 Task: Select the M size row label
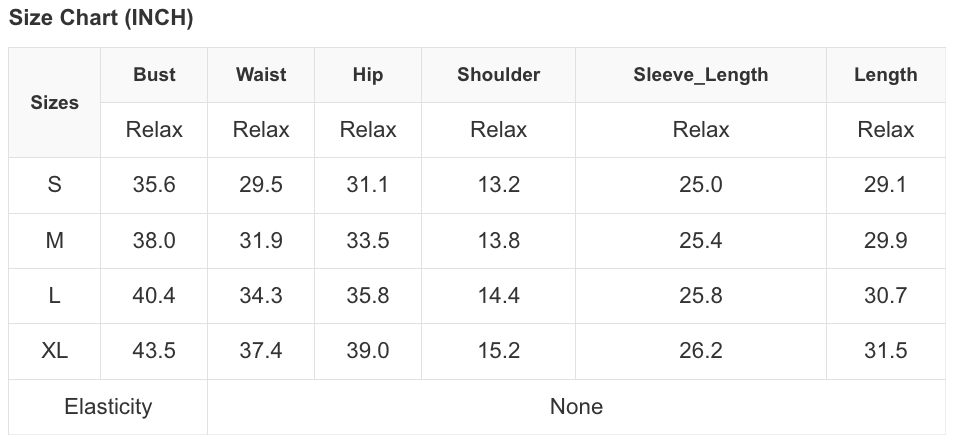(x=55, y=240)
